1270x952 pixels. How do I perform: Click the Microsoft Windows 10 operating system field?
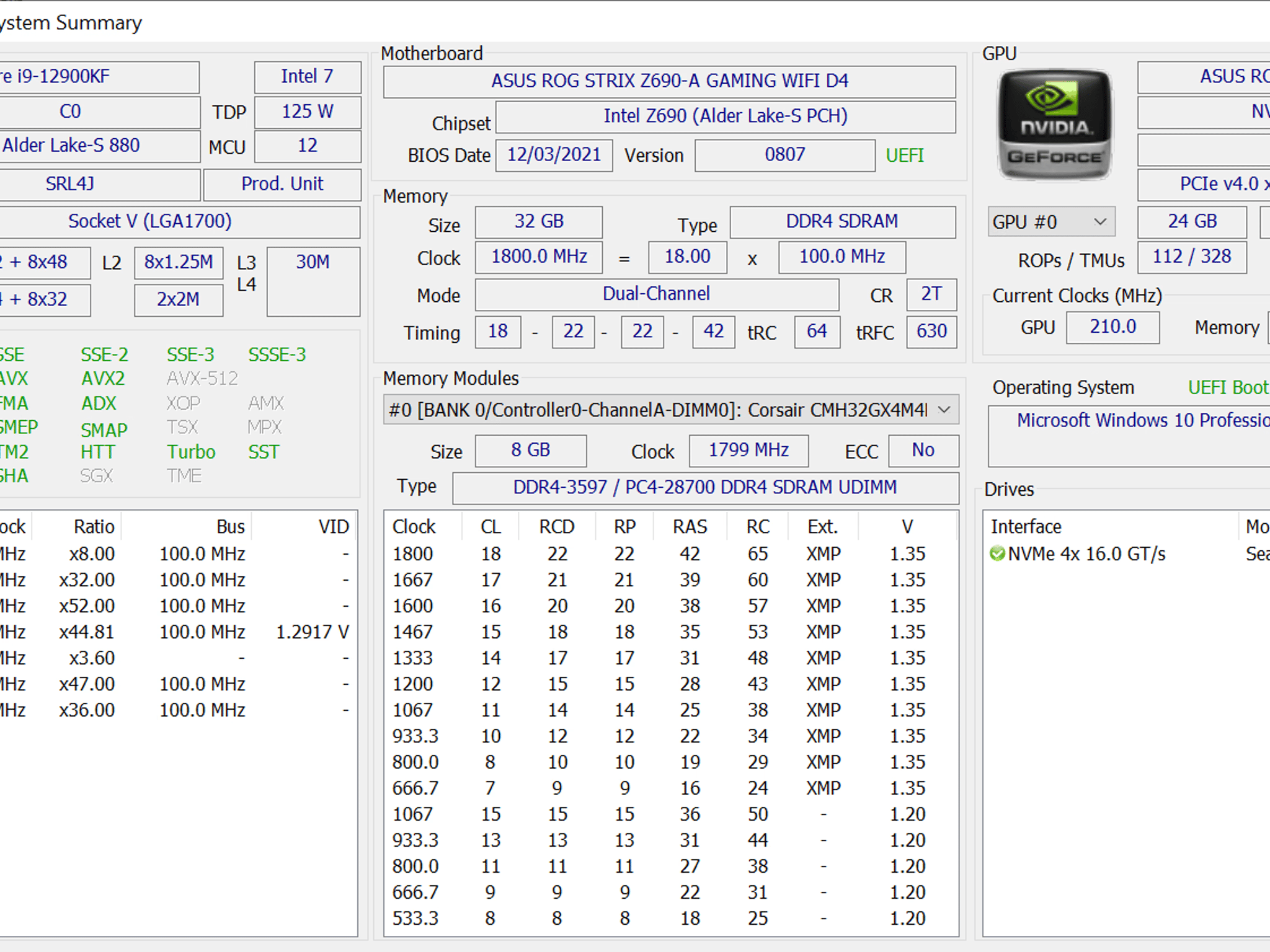[x=1129, y=436]
